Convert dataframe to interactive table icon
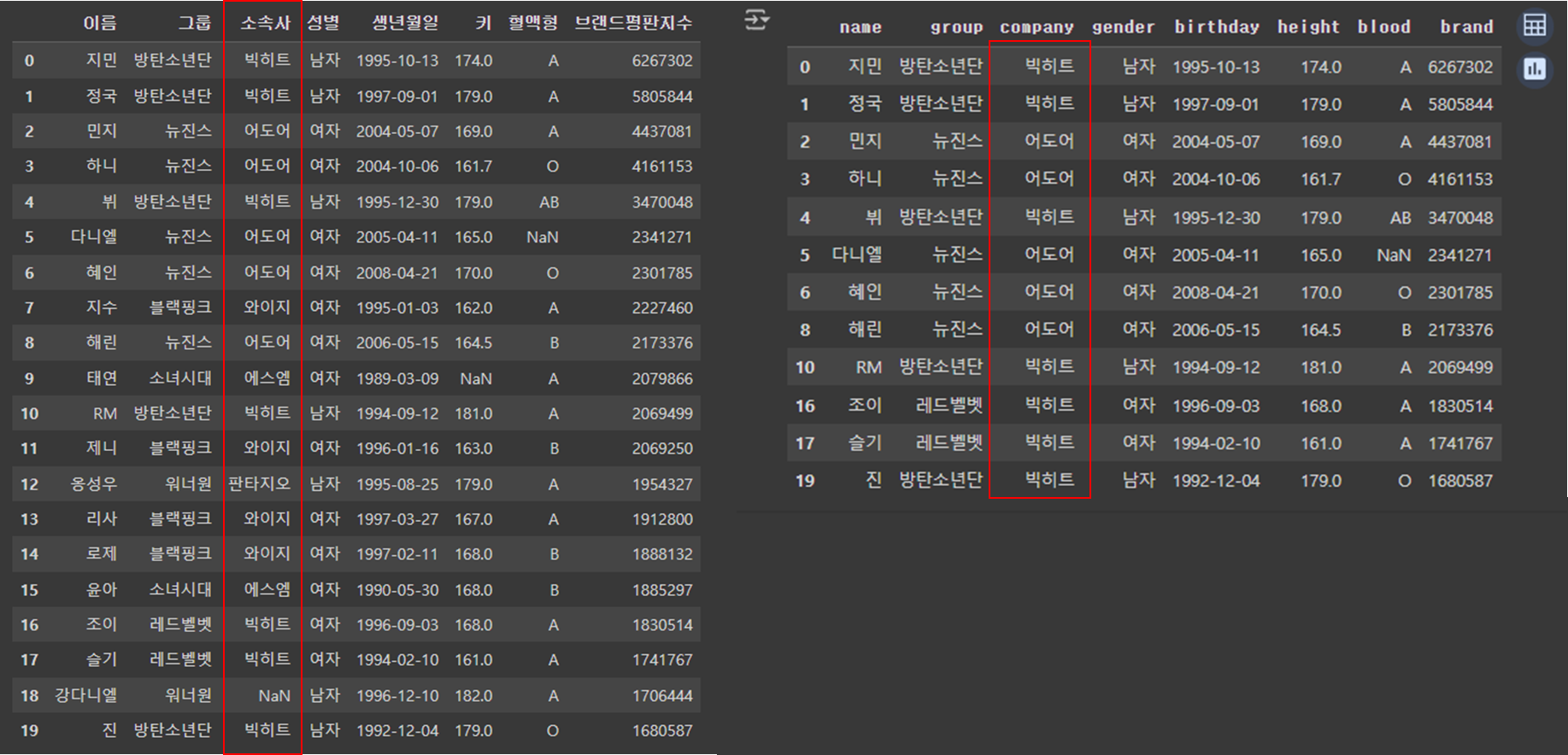This screenshot has width=1568, height=755. [1535, 25]
